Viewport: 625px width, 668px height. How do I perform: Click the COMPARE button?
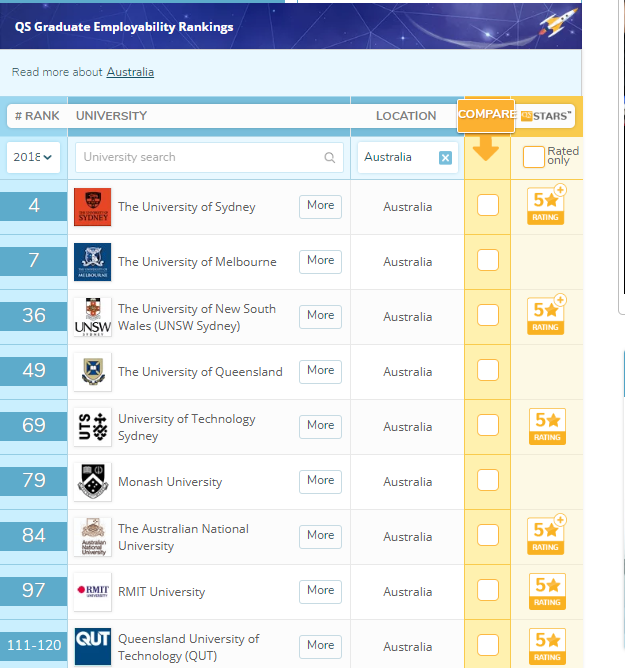486,115
